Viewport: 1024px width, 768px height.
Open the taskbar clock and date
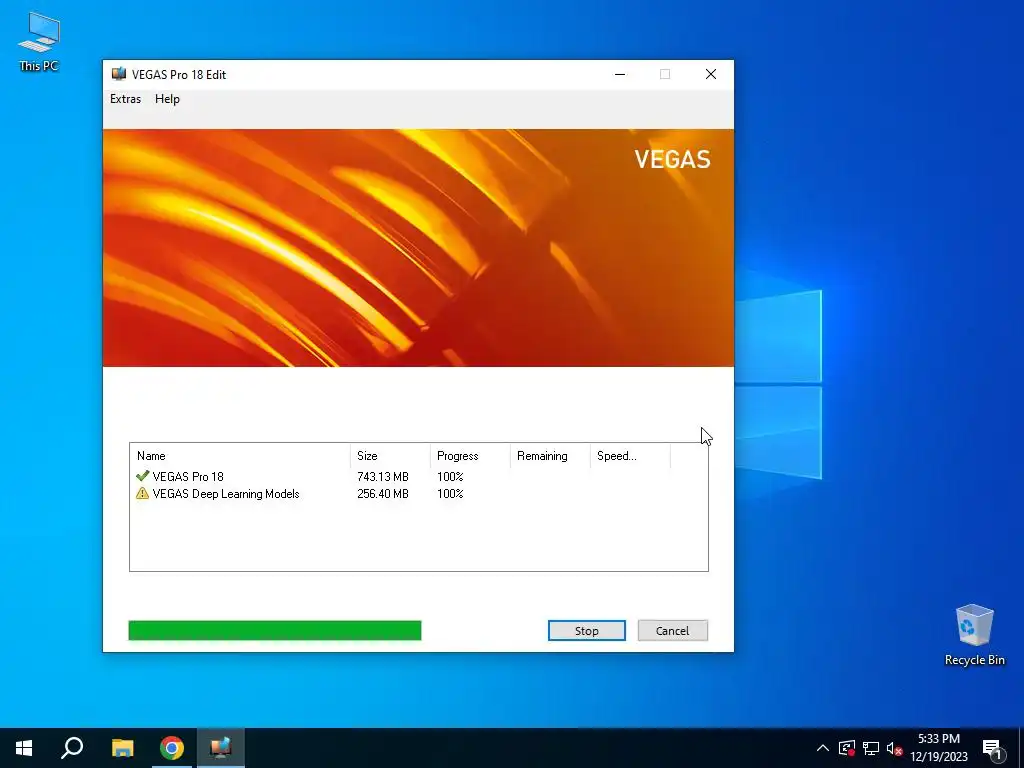pyautogui.click(x=939, y=748)
